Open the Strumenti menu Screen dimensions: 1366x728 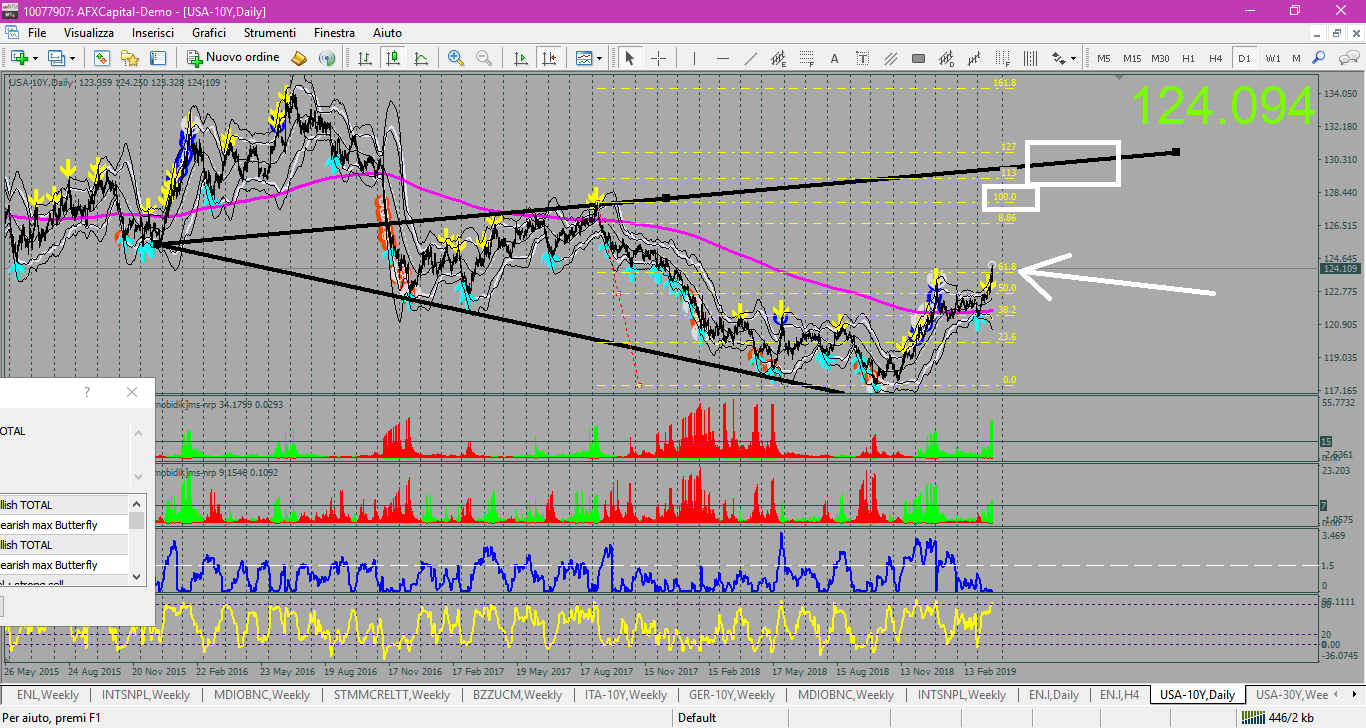click(270, 33)
